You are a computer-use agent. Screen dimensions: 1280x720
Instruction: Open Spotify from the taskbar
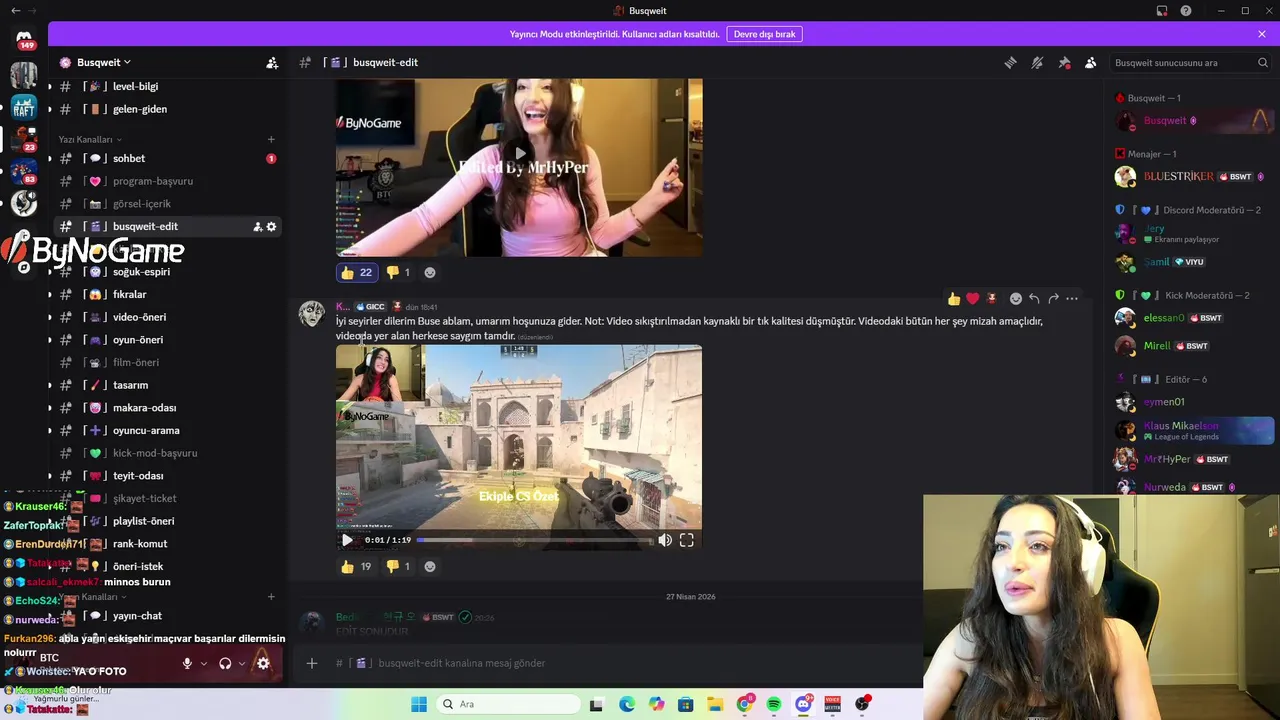[x=774, y=704]
